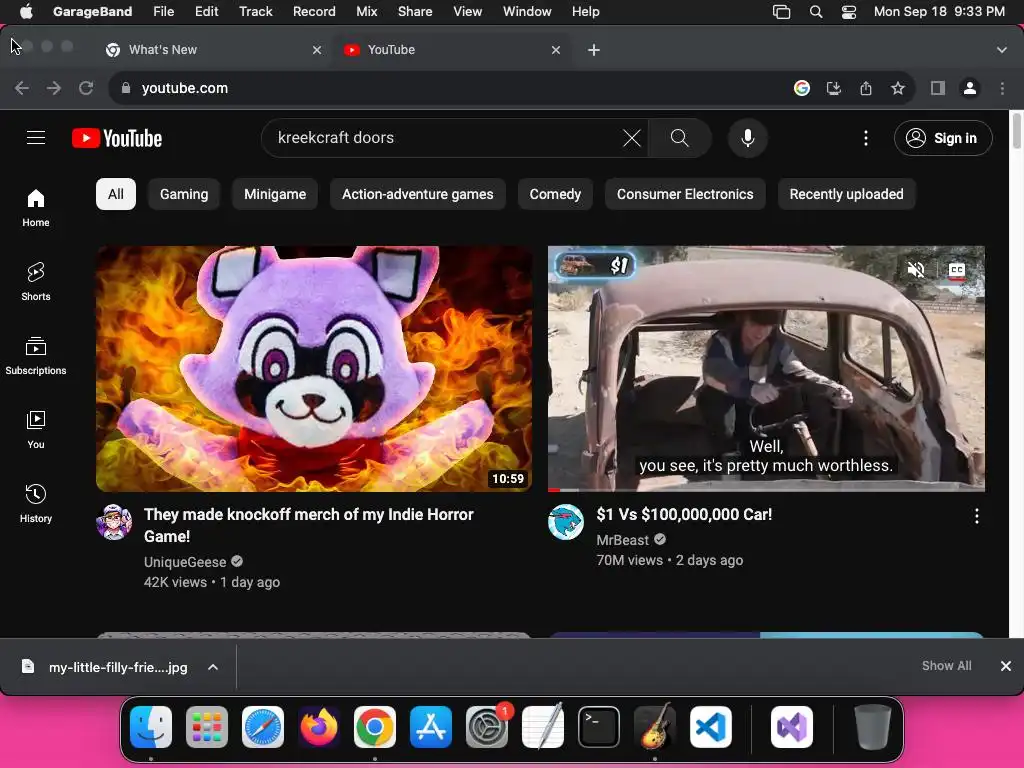Select Consumer Electronics filter chip
This screenshot has height=768, width=1024.
(685, 194)
